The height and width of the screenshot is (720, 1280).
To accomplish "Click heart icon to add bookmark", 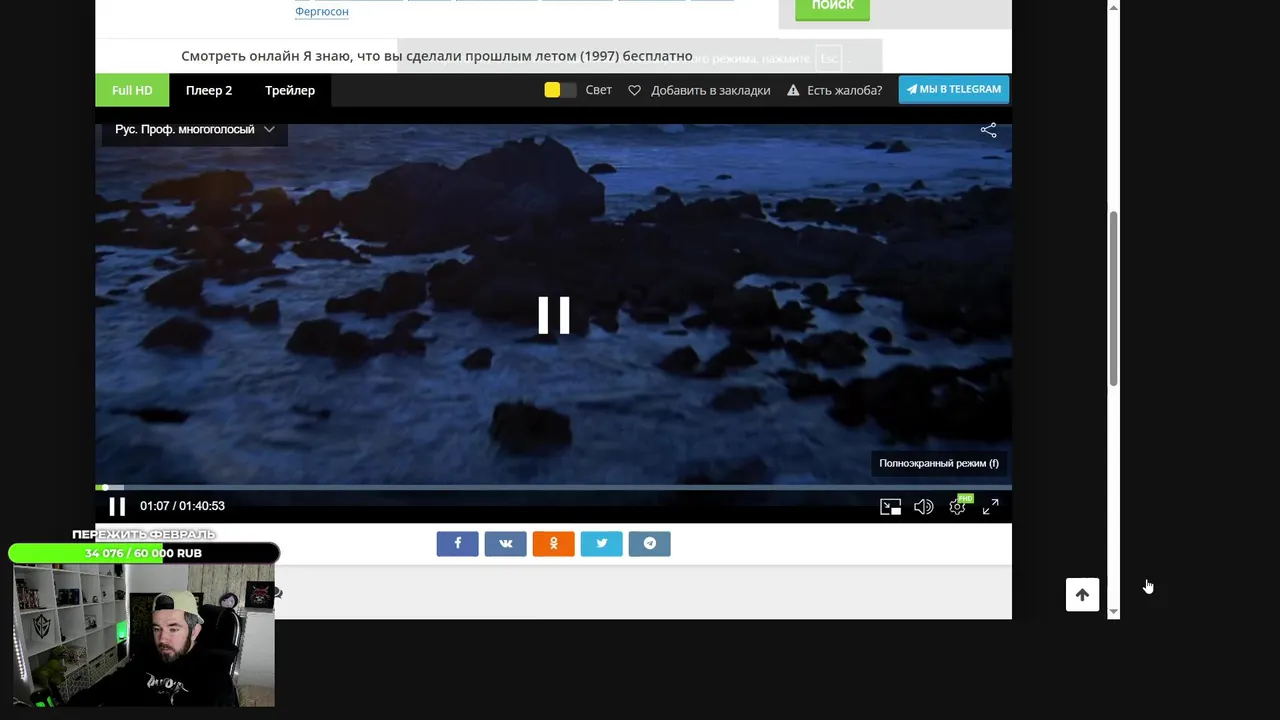I will 634,90.
